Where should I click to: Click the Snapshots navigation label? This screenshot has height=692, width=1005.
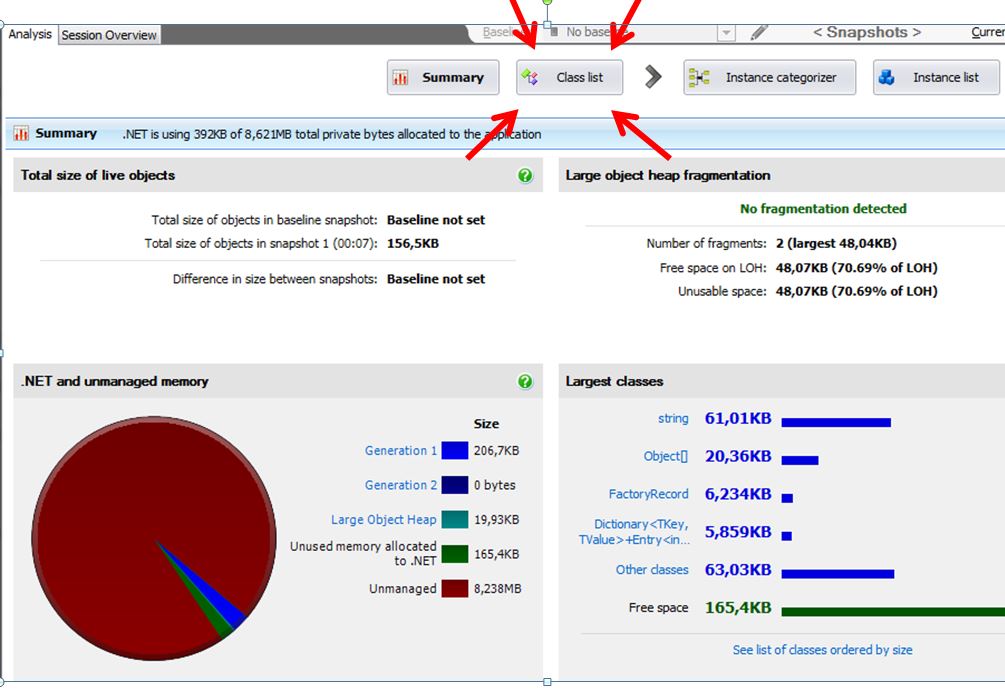click(x=867, y=32)
